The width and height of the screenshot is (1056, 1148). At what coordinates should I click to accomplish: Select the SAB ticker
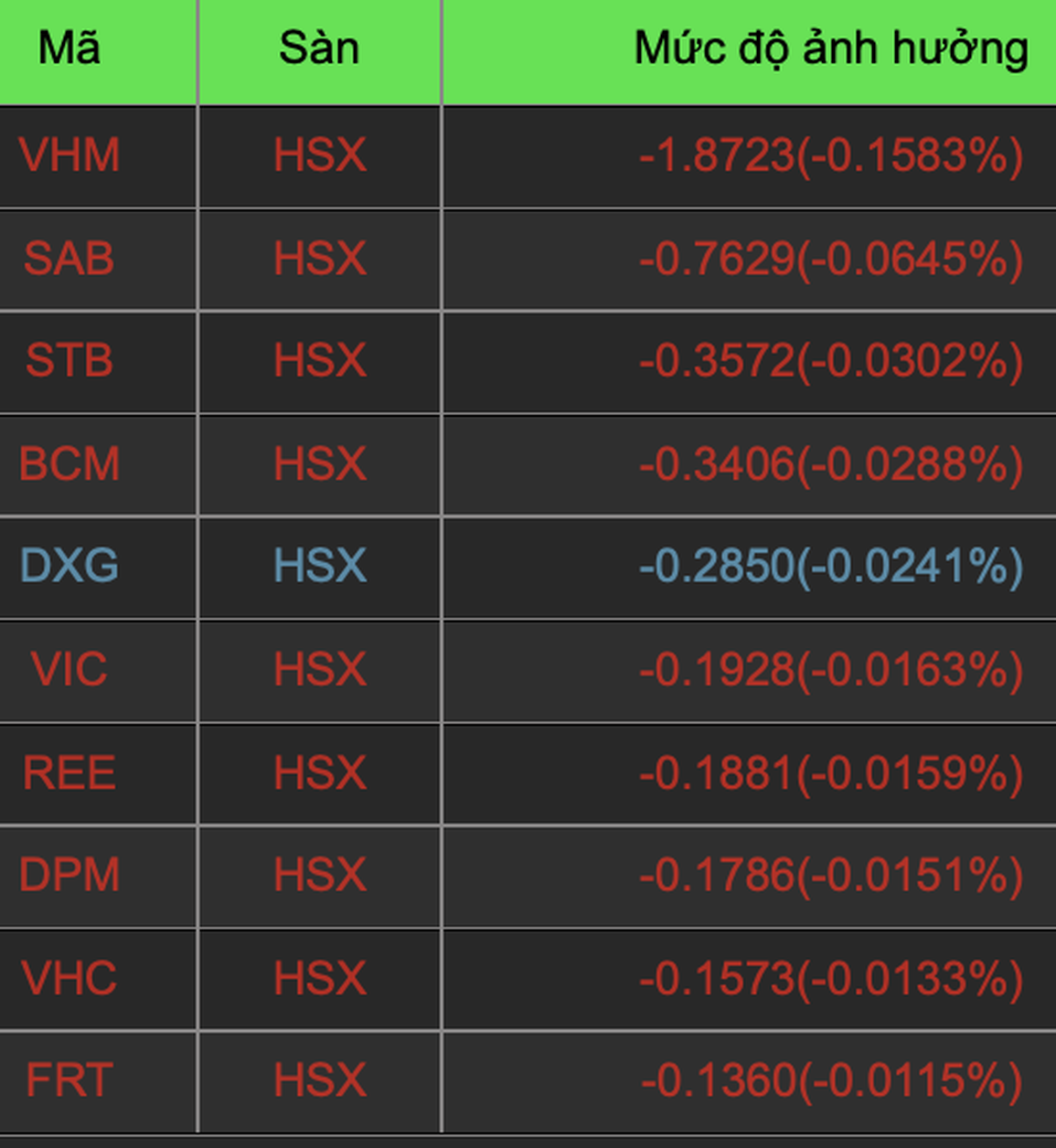coord(69,259)
